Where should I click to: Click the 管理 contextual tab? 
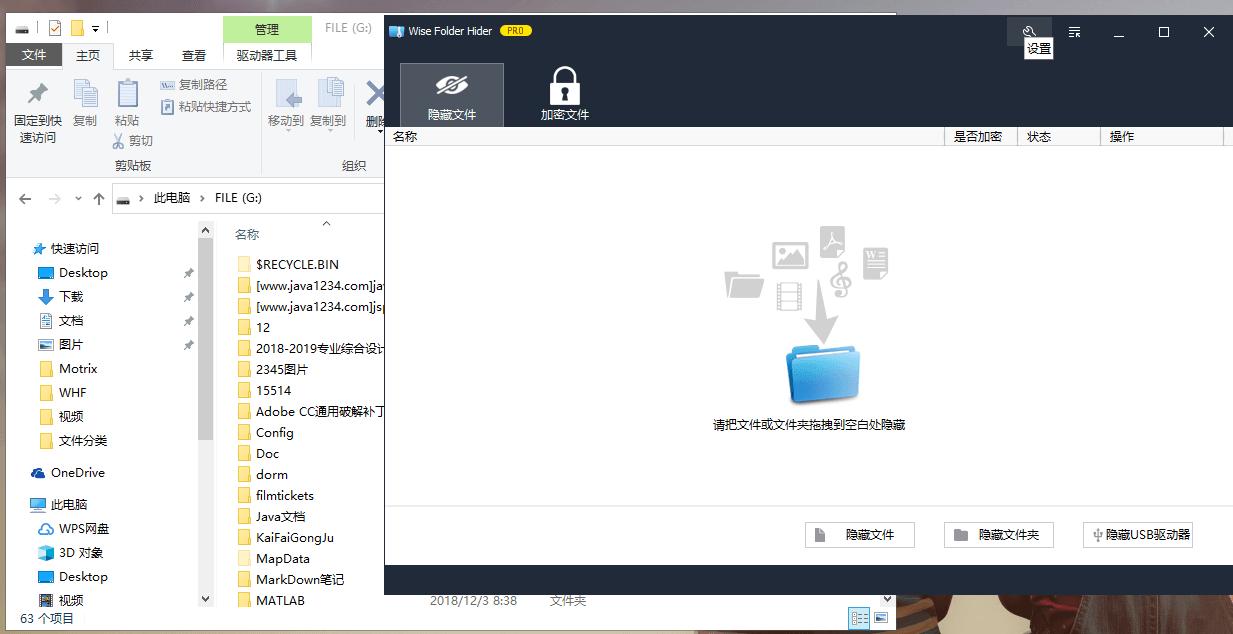click(267, 30)
